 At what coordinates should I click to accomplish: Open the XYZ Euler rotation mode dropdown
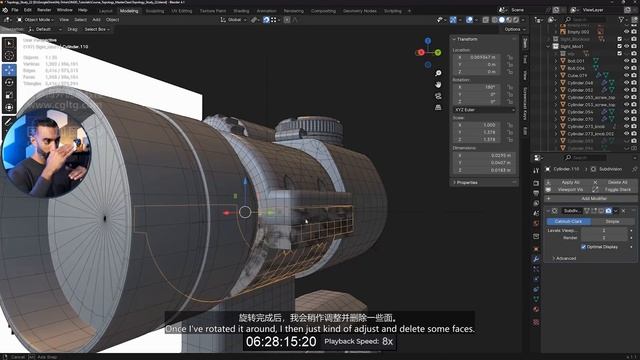[484, 110]
